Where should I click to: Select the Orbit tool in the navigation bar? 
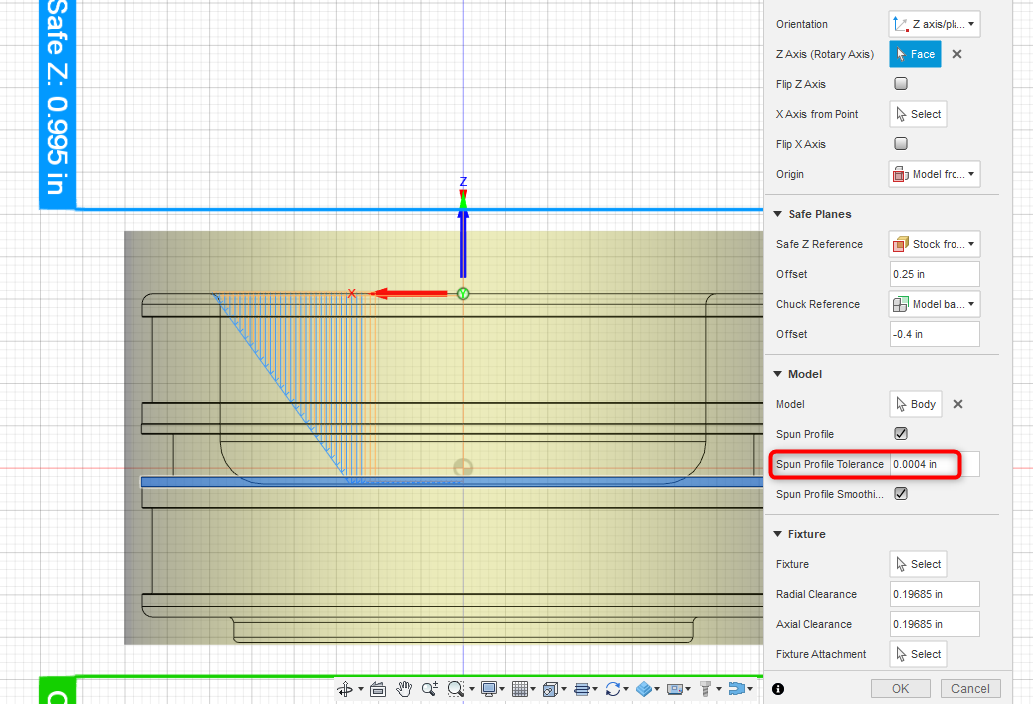tap(347, 688)
